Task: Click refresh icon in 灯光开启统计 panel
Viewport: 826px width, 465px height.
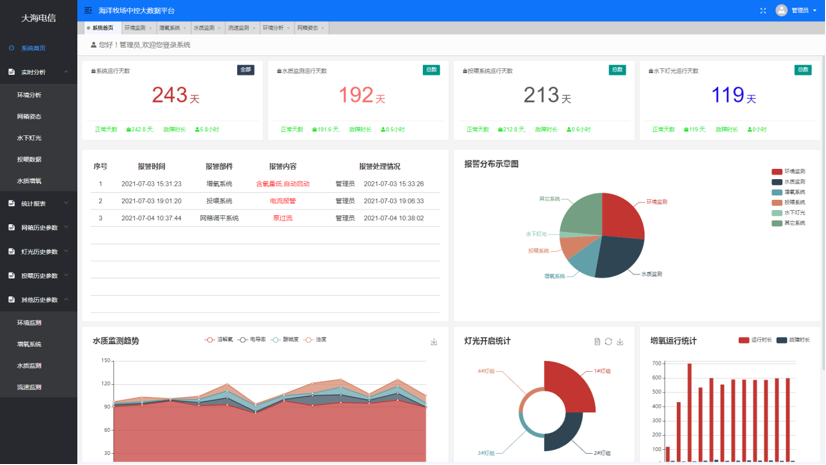Action: point(608,342)
